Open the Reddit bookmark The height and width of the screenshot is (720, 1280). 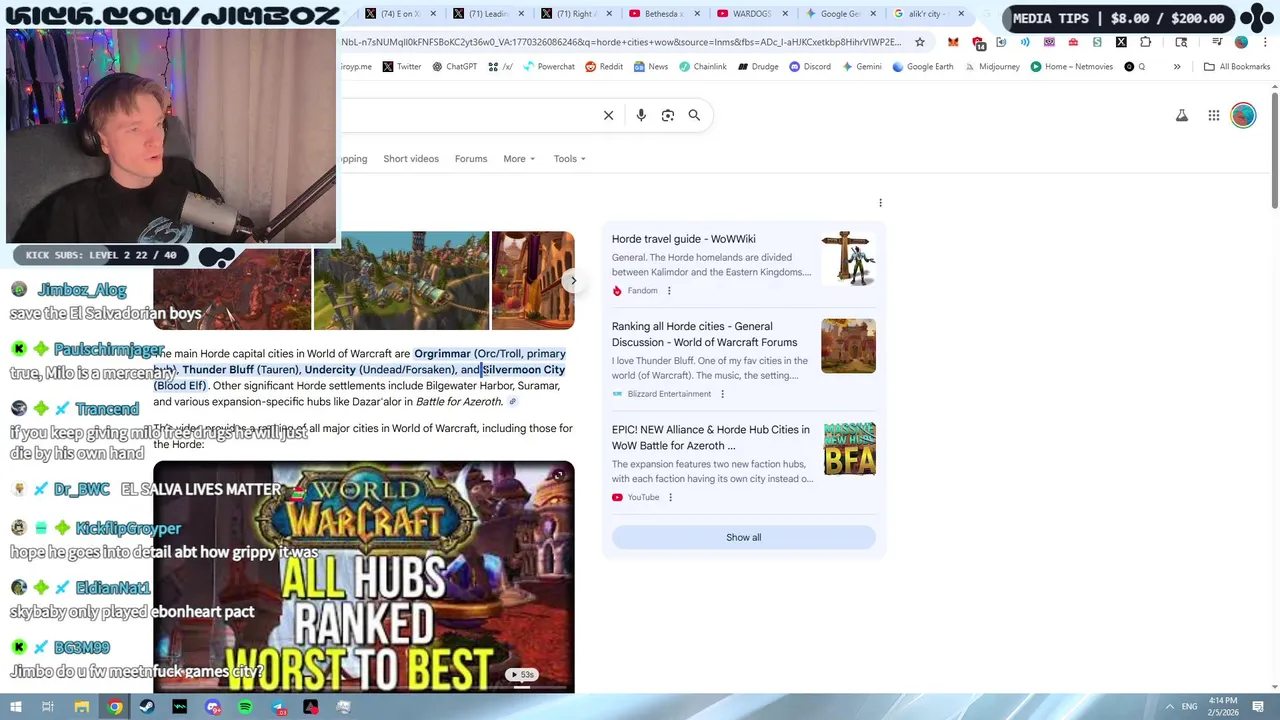coord(604,67)
